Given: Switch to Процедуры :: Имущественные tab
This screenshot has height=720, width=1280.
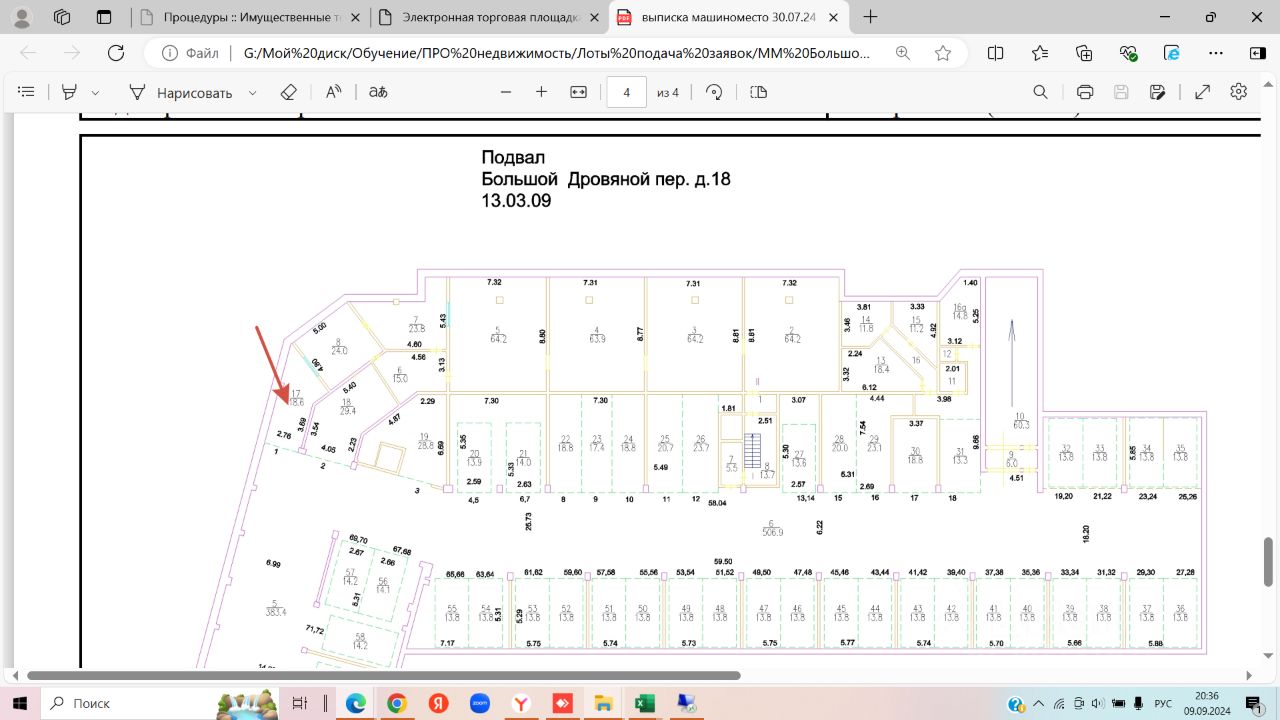Looking at the screenshot, I should [x=250, y=17].
